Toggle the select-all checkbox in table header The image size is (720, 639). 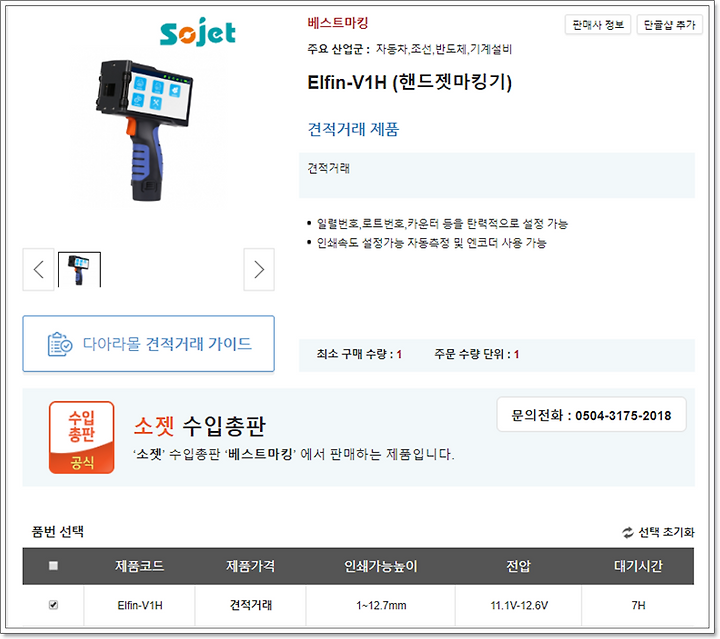point(53,566)
